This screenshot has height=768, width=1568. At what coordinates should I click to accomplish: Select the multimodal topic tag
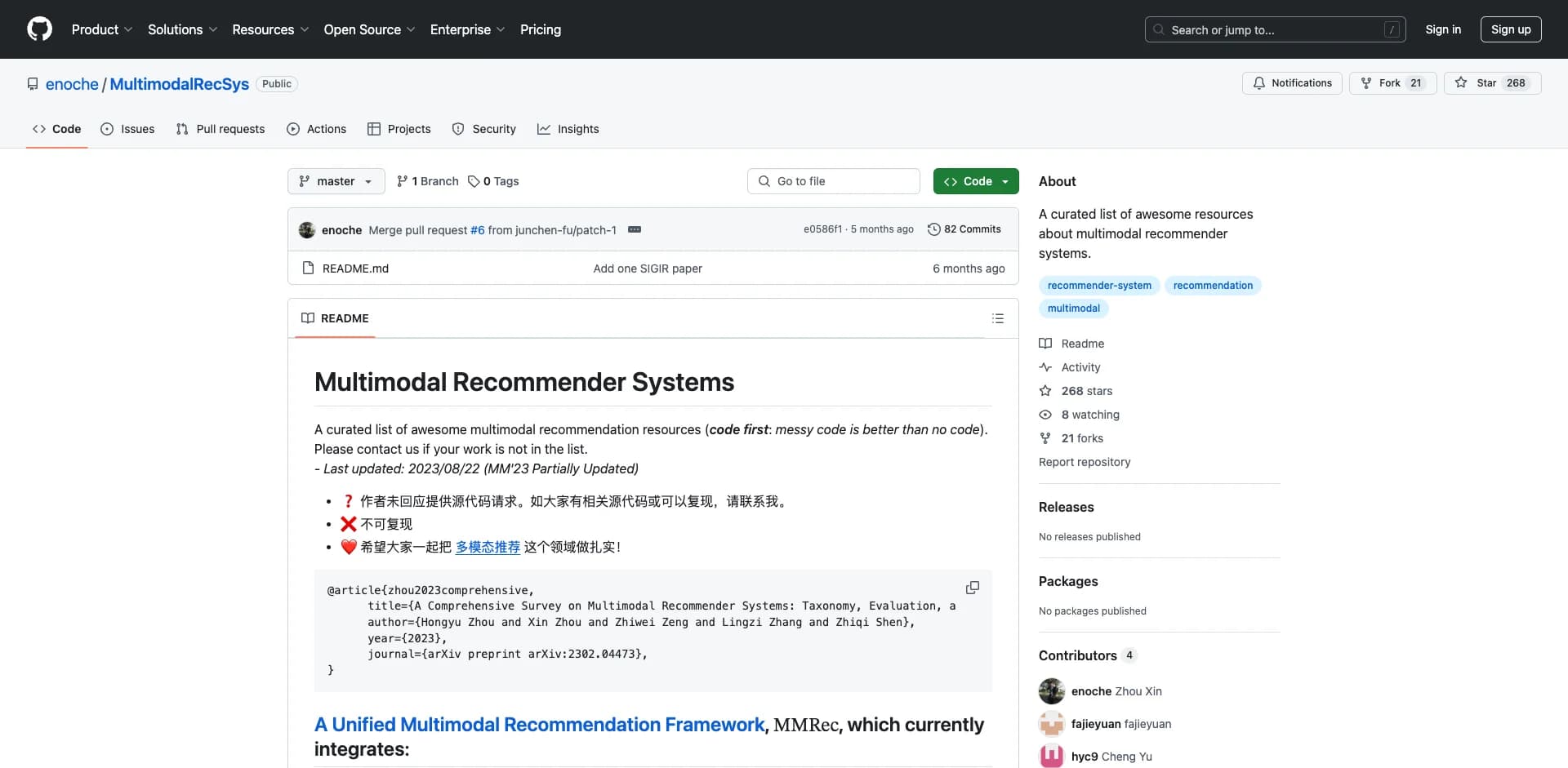(x=1073, y=309)
